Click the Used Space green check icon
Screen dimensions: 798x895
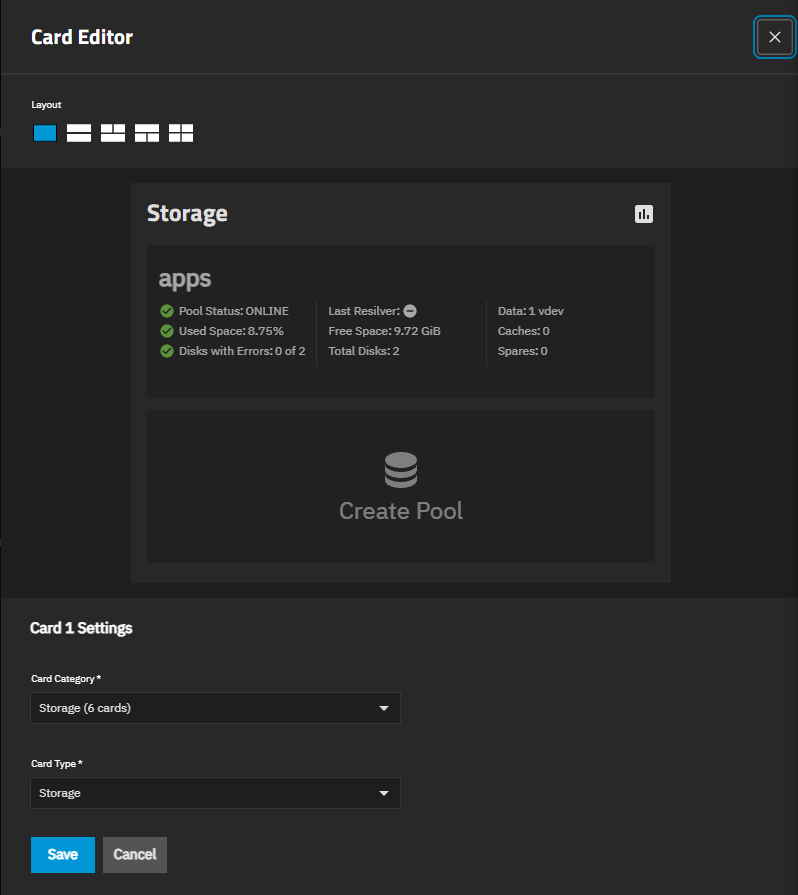point(167,331)
